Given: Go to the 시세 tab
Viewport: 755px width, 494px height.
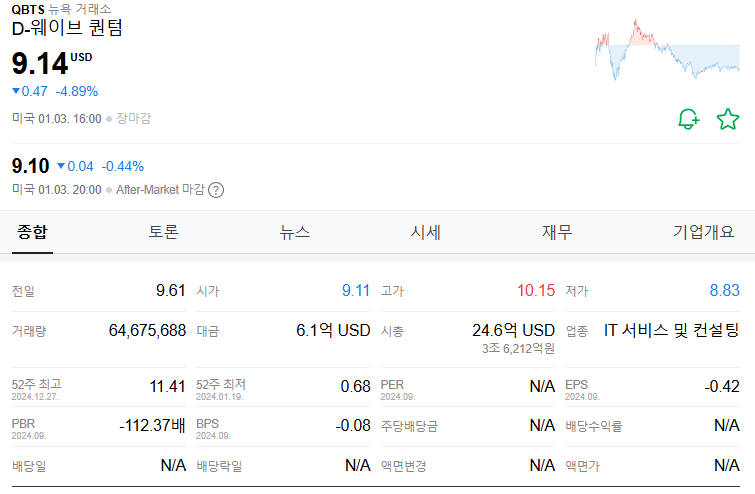Looking at the screenshot, I should coord(425,232).
